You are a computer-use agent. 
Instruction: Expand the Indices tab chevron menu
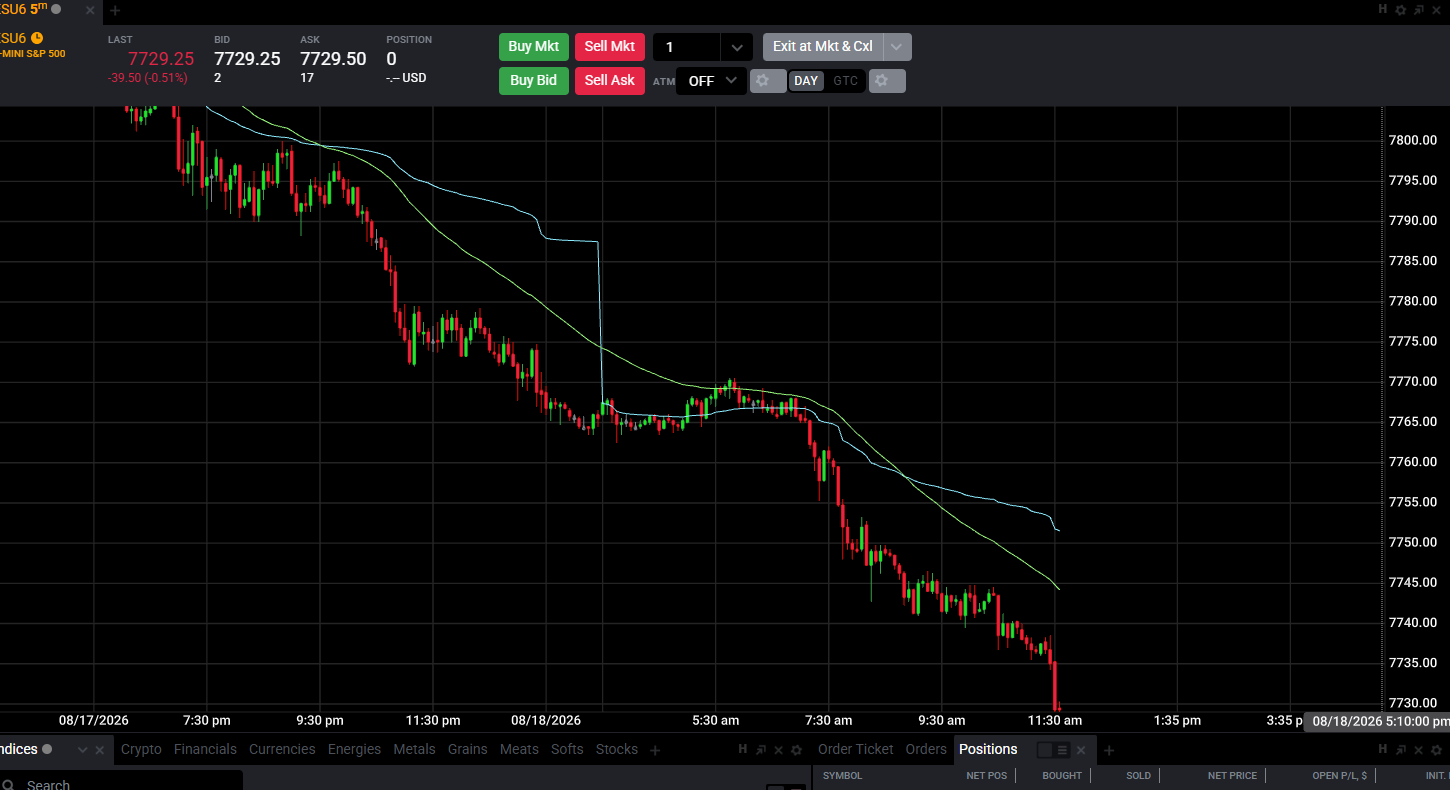82,750
